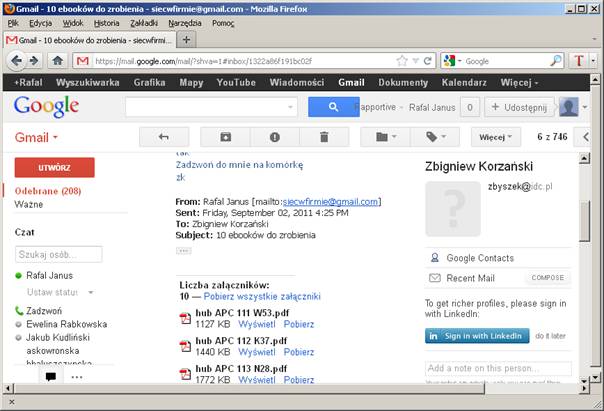The width and height of the screenshot is (604, 411).
Task: Click the Udostępnij share button
Action: pos(519,107)
